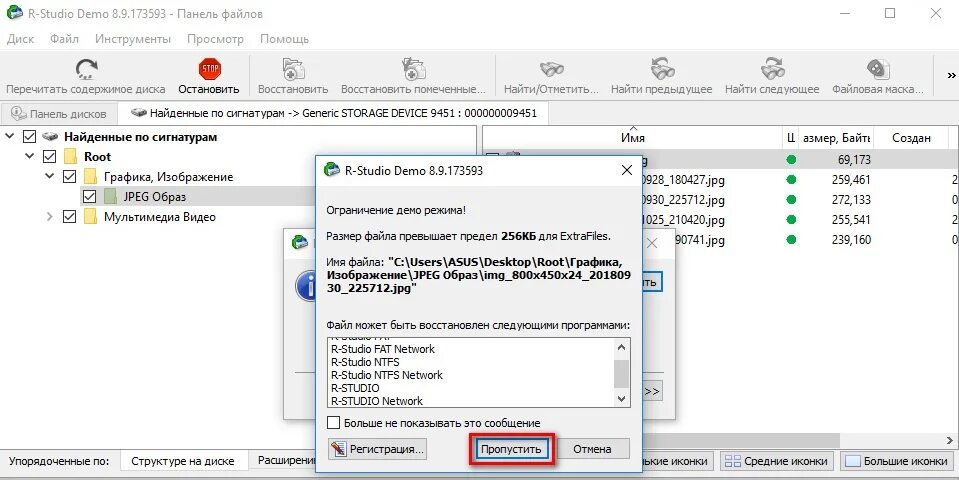Image resolution: width=959 pixels, height=480 pixels.
Task: Select the file row sized 255,541
Action: pyautogui.click(x=720, y=220)
